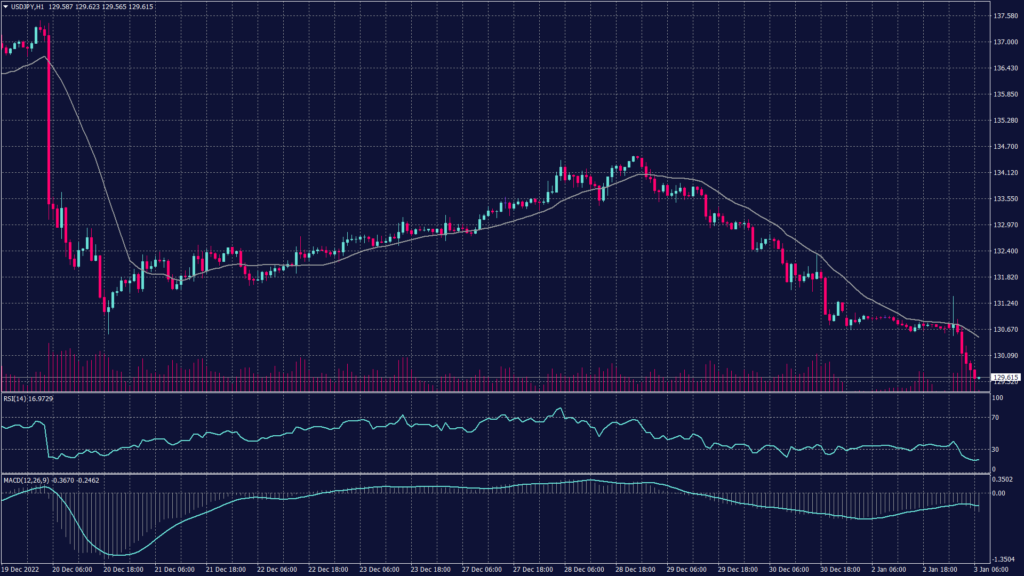Viewport: 1024px width, 576px height.
Task: Click the 19 Dec 2022 date label
Action: tap(22, 568)
